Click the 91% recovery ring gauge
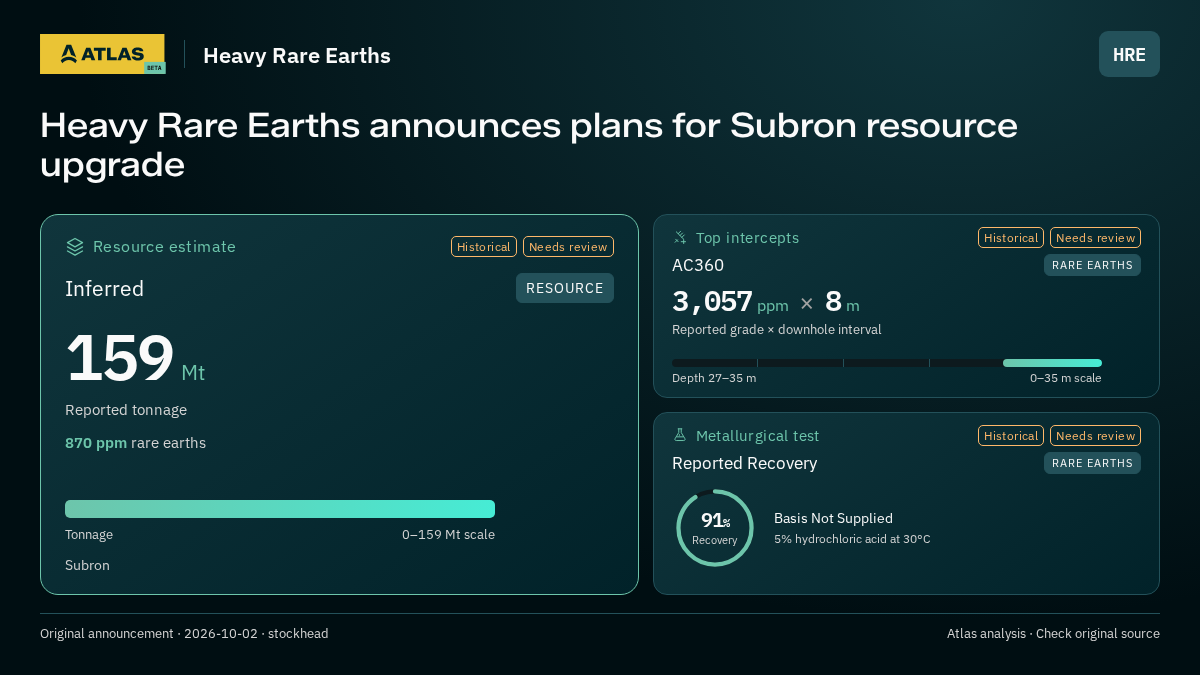 (715, 528)
